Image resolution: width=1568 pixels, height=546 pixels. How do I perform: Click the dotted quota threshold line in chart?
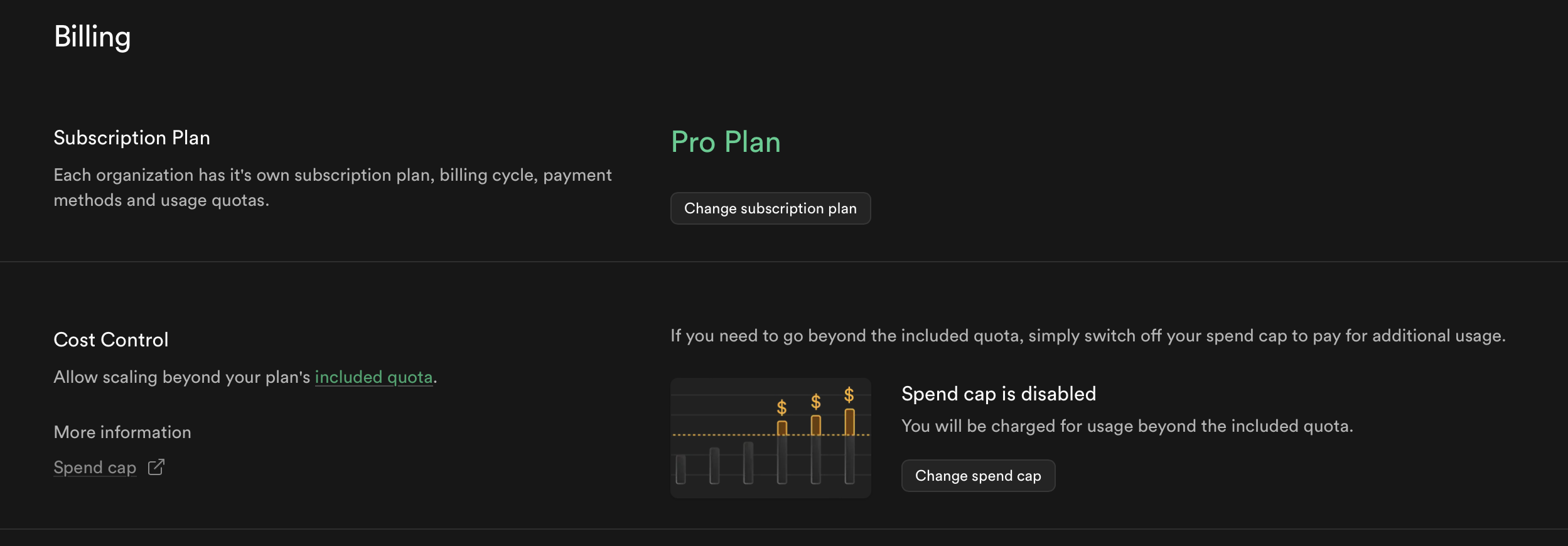point(722,434)
